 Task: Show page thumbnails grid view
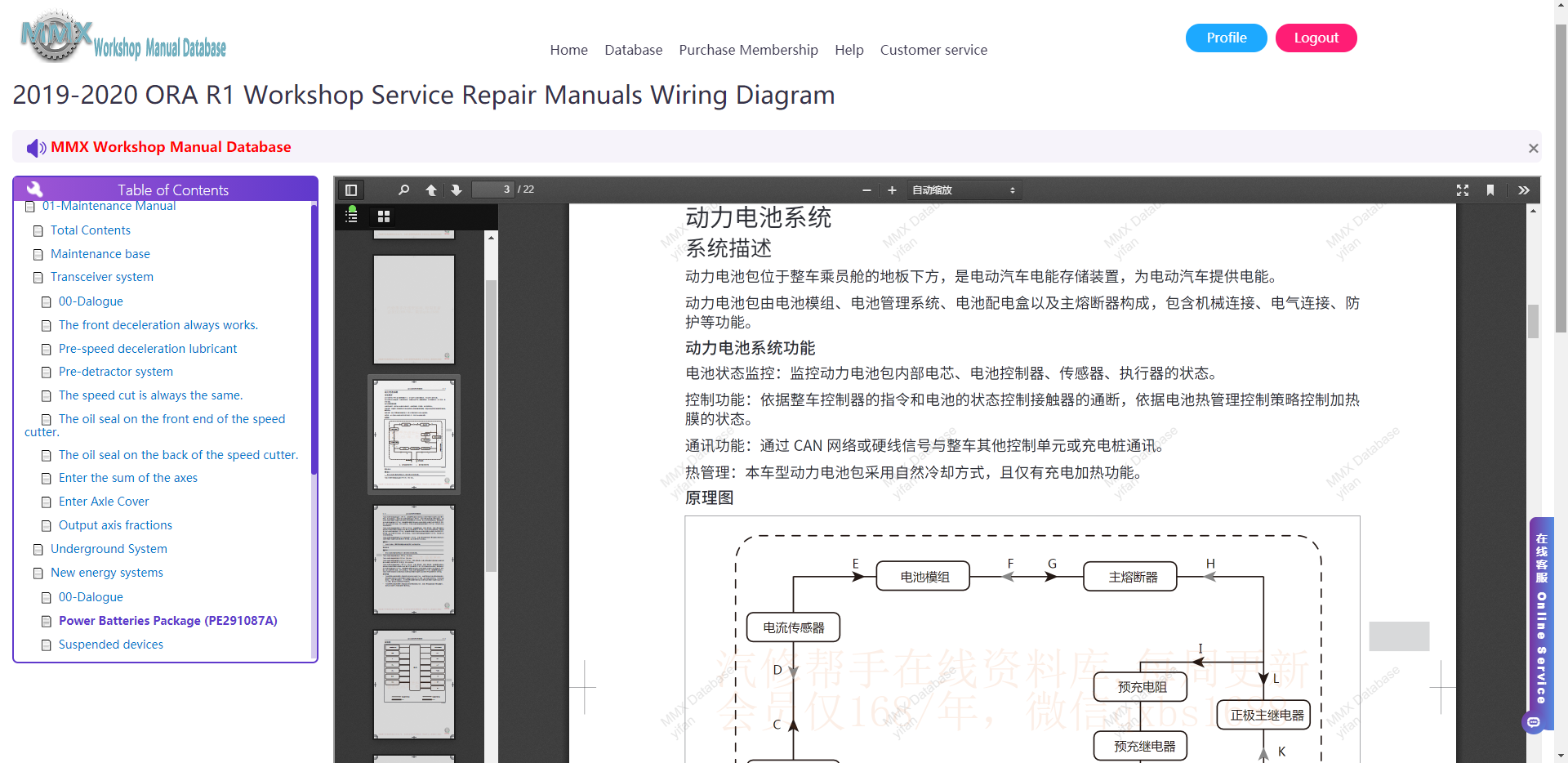click(384, 216)
